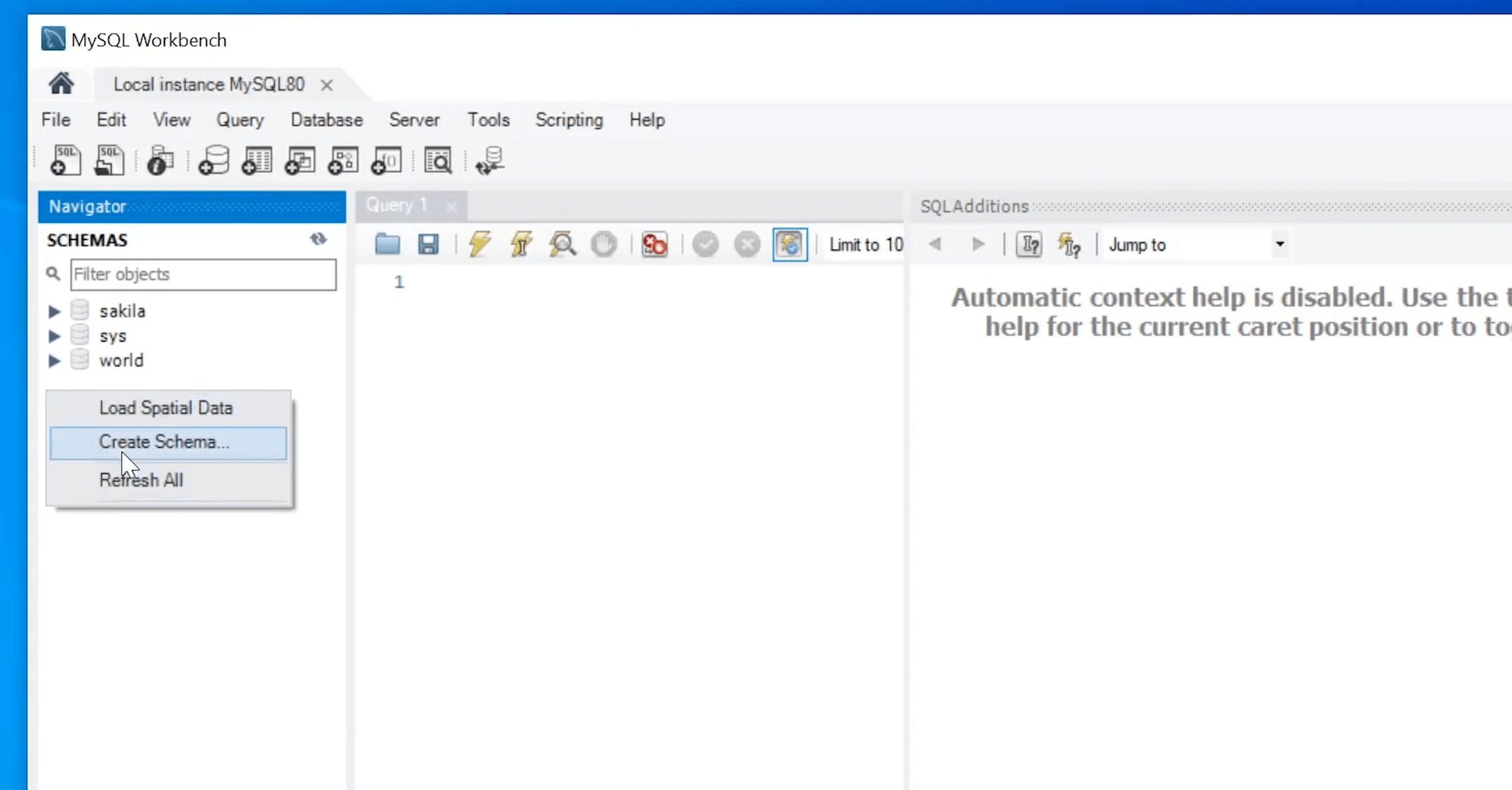Open a script file in editor
The image size is (1512, 790).
(x=387, y=244)
